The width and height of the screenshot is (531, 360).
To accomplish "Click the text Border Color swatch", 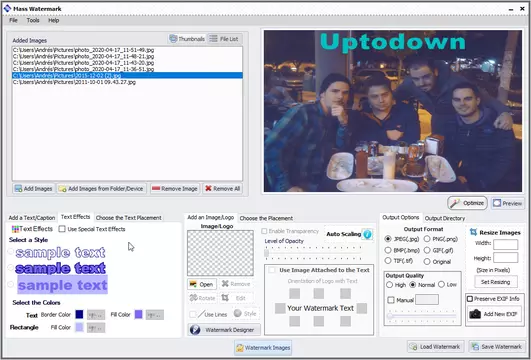I will 79,314.
